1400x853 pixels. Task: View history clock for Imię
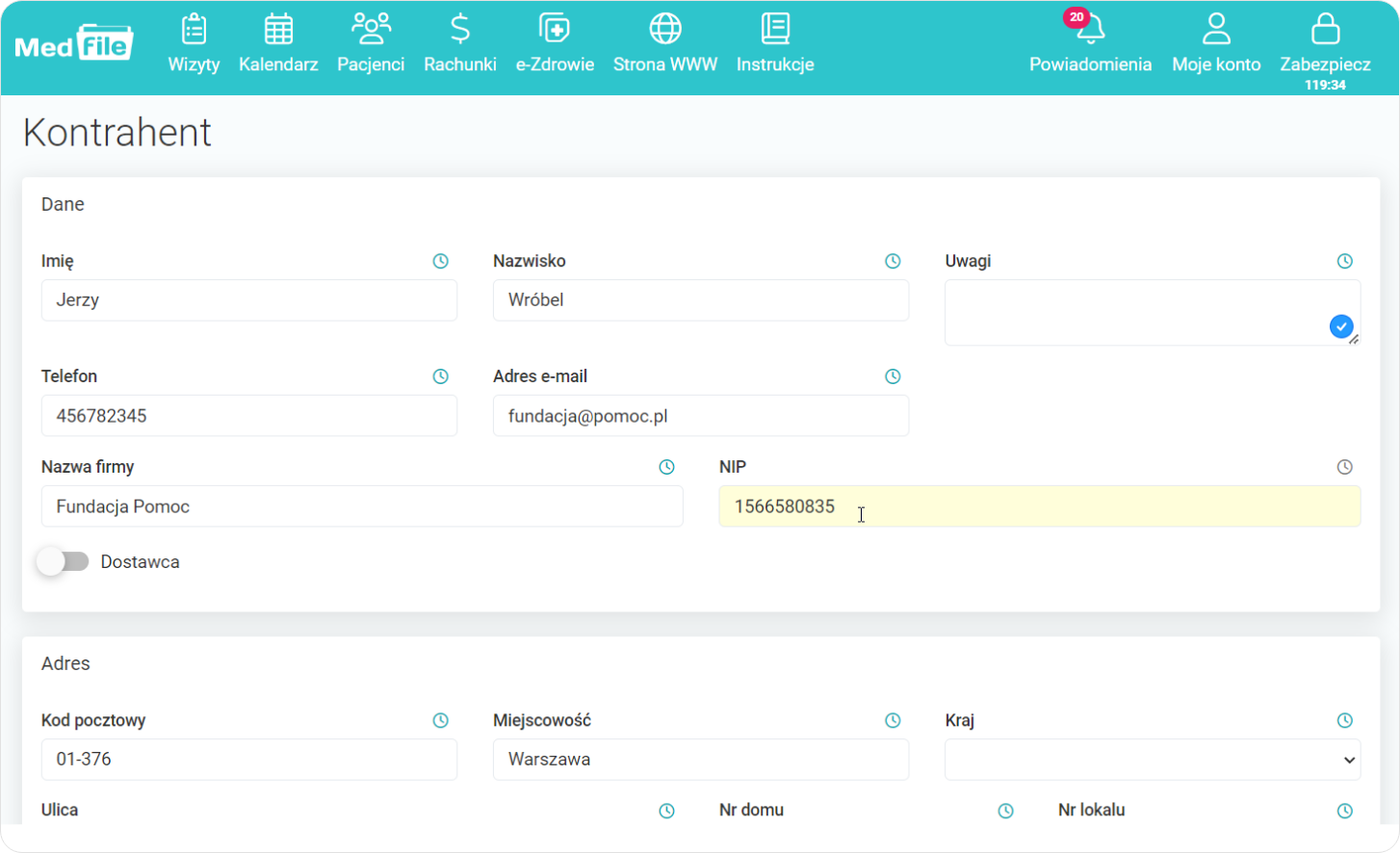coord(441,261)
